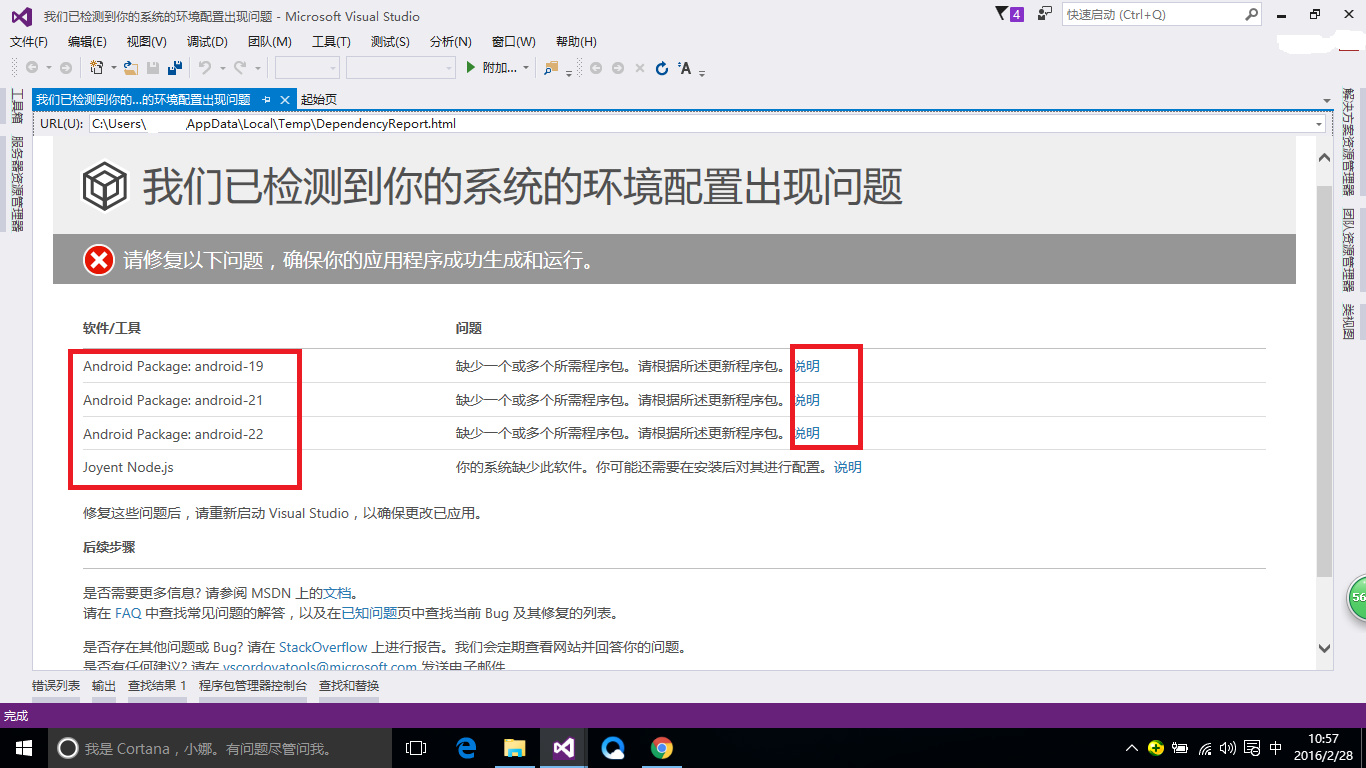The width and height of the screenshot is (1366, 768).
Task: Click the text size A icon
Action: coord(684,68)
